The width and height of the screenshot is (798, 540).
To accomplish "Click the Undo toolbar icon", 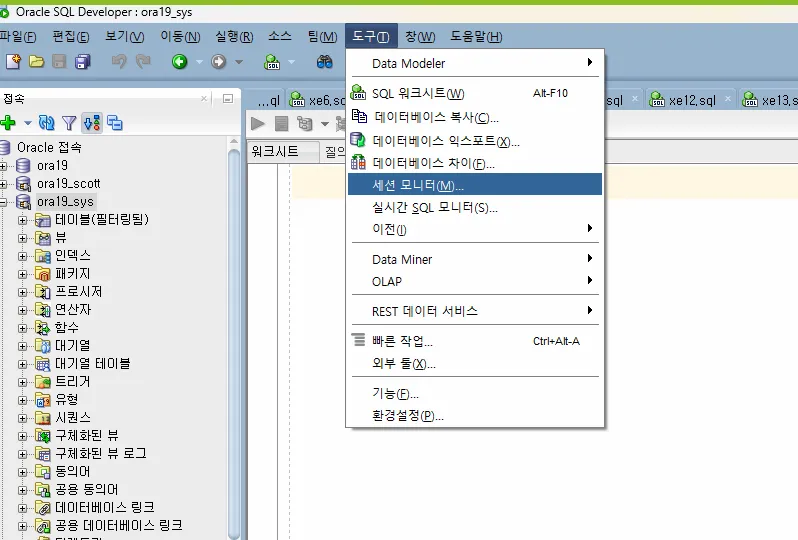I will 119,62.
